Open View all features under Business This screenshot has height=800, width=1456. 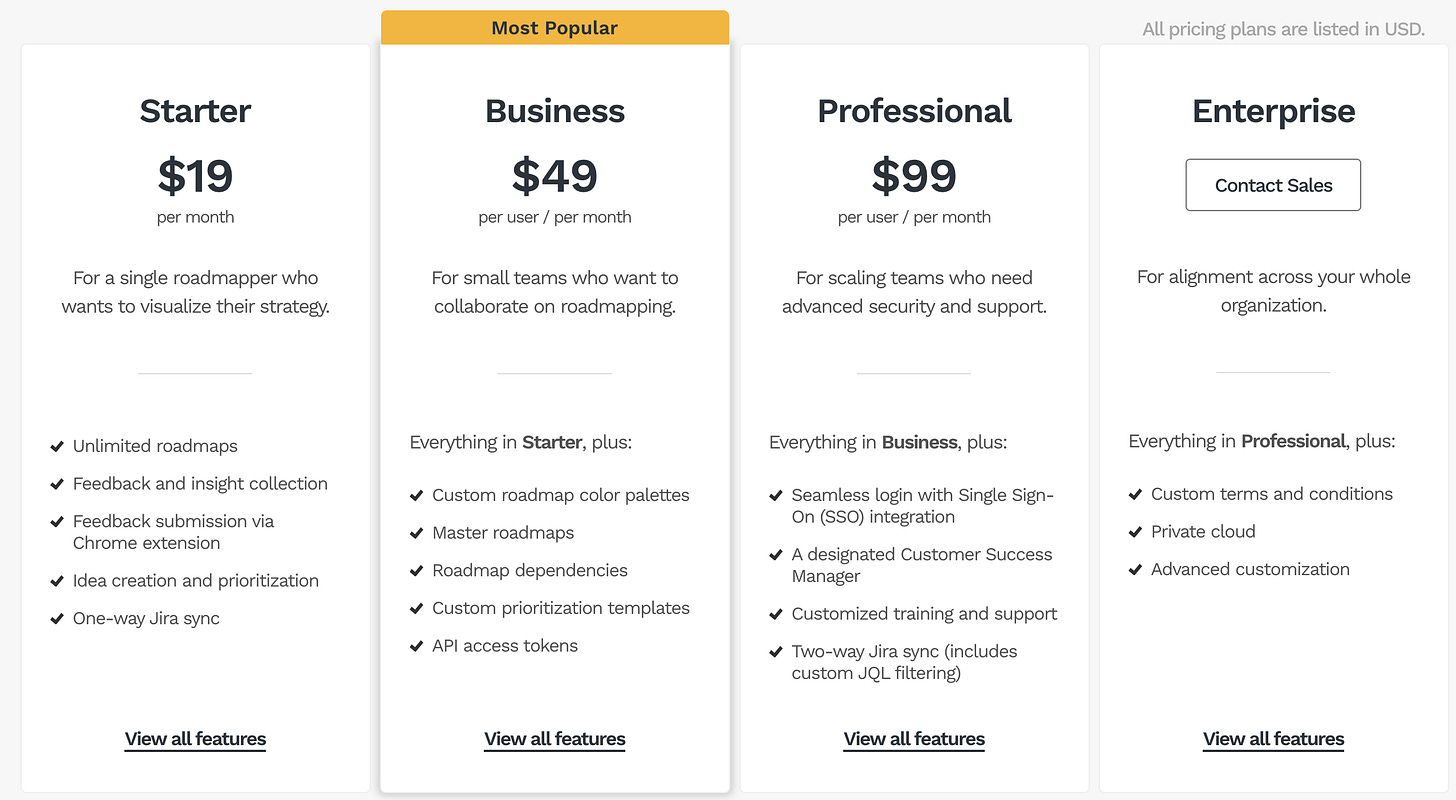pyautogui.click(x=555, y=739)
